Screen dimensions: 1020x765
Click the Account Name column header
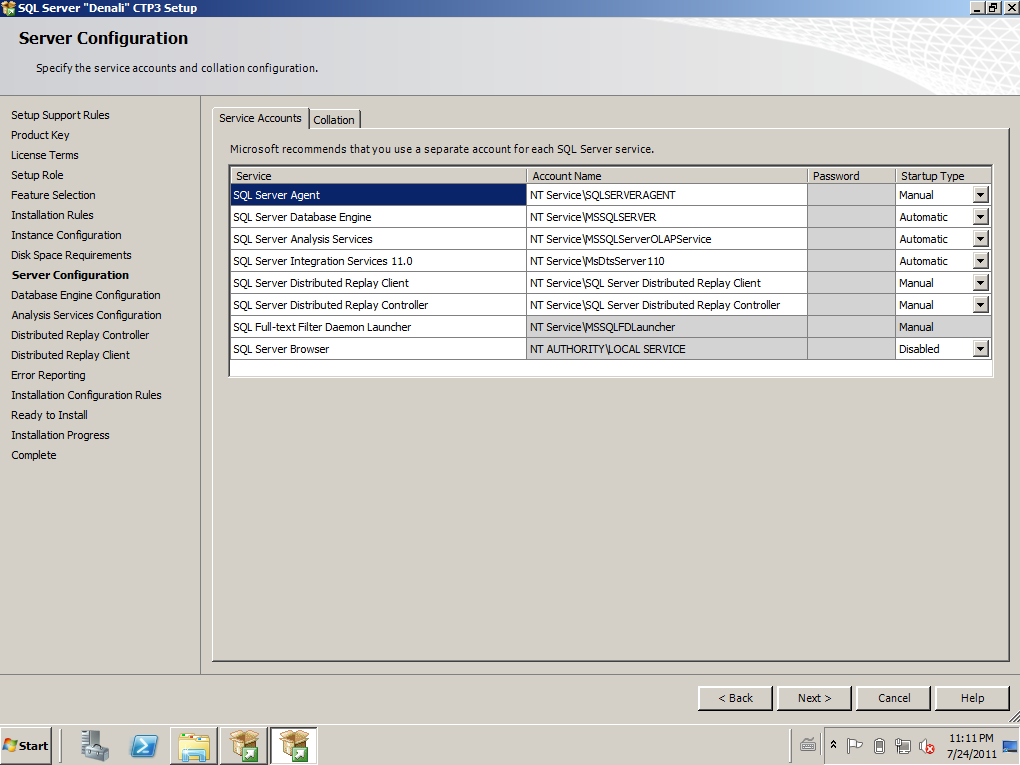coord(667,176)
